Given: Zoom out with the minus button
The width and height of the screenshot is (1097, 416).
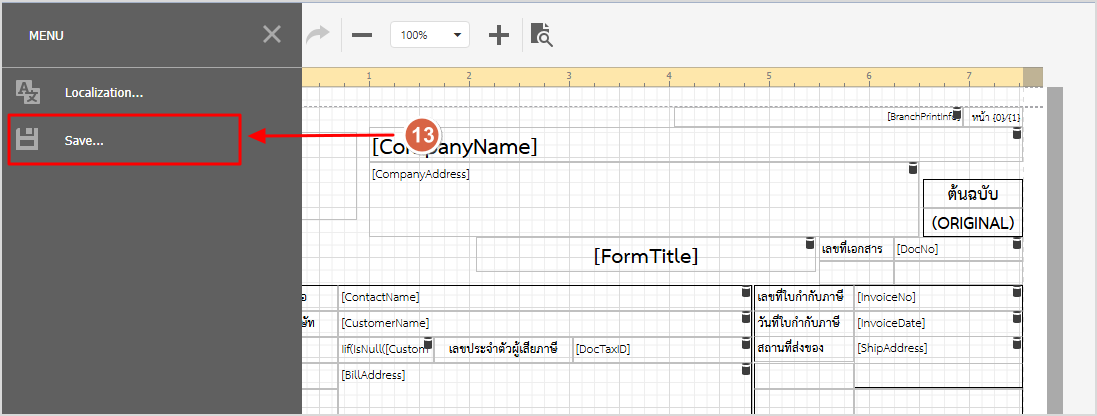Looking at the screenshot, I should point(362,35).
